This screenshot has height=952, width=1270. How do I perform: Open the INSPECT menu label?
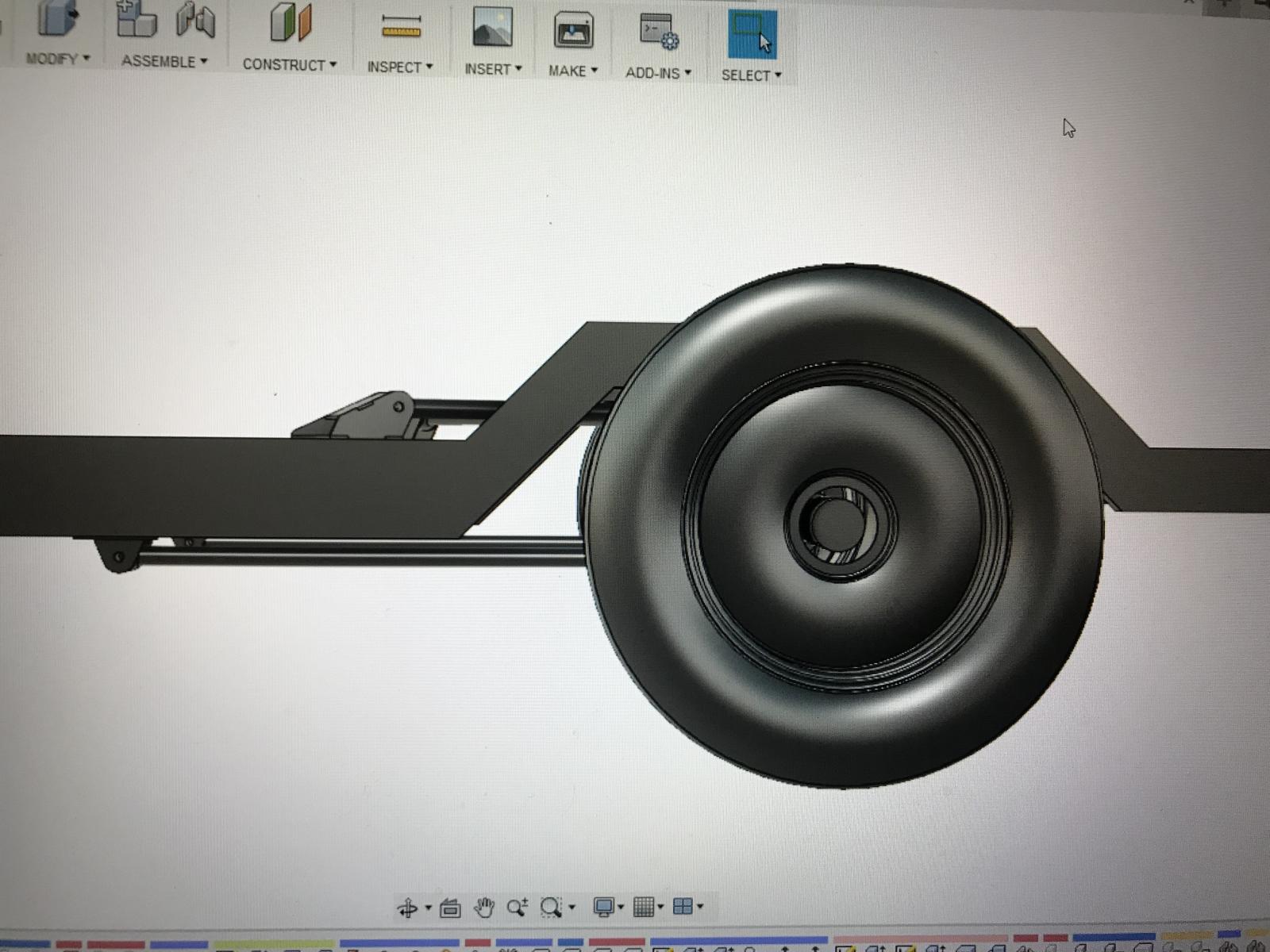coord(400,67)
